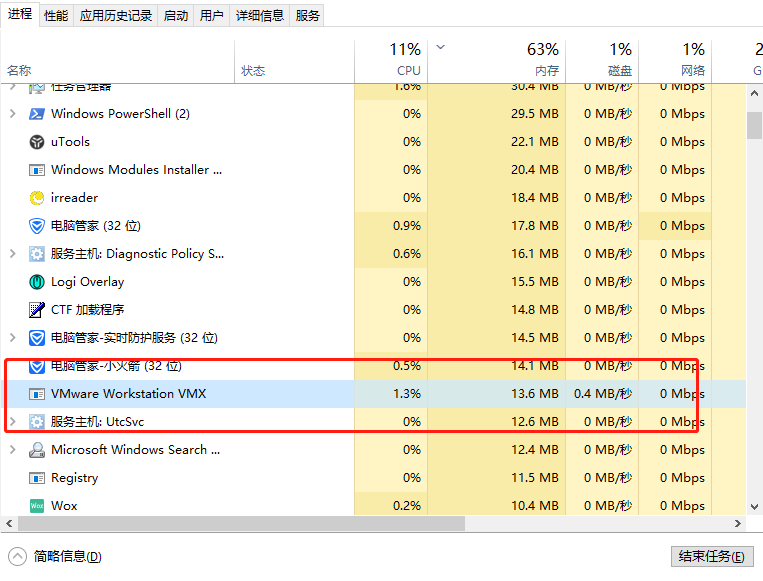Click the vertical scrollbar down arrow
This screenshot has height=581, width=763.
(754, 507)
